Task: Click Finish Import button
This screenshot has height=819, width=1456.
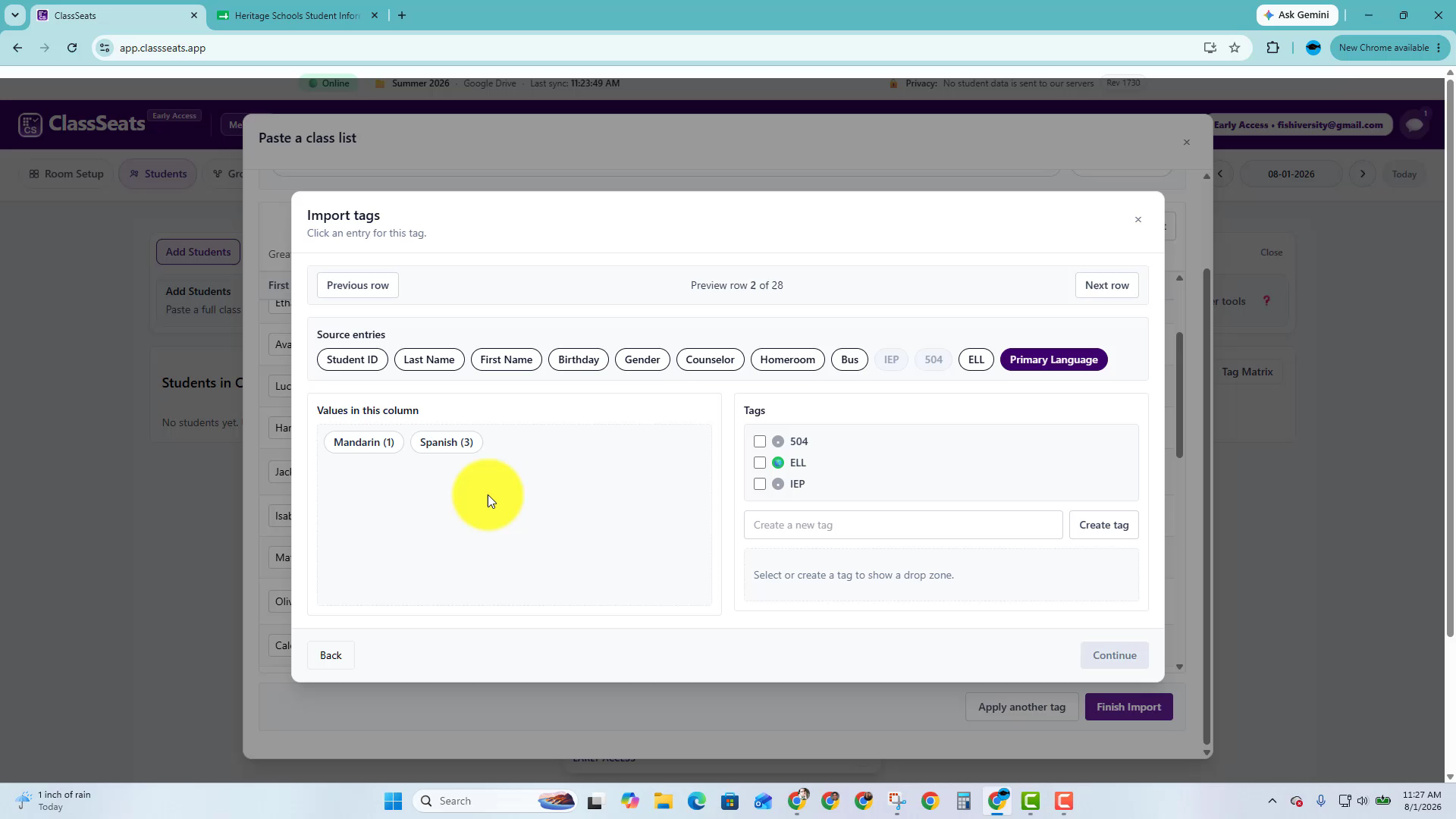Action: (1129, 707)
